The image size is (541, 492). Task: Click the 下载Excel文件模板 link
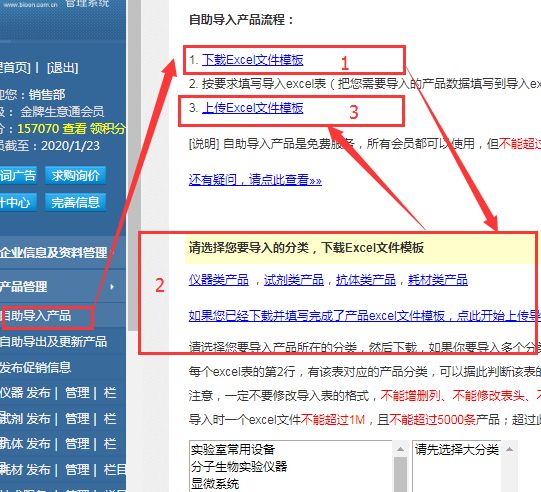pyautogui.click(x=253, y=60)
